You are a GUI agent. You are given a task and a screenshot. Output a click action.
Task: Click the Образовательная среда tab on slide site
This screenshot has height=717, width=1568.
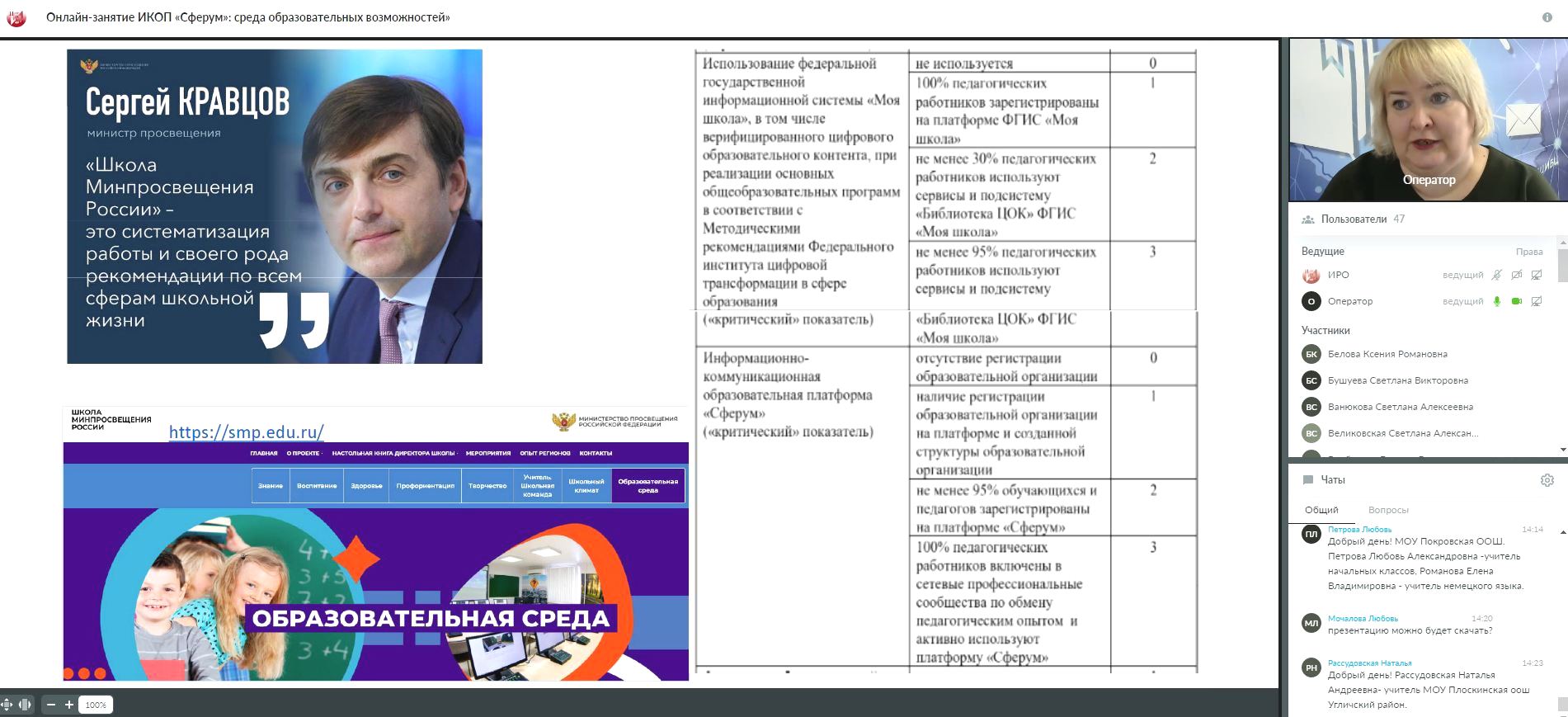648,486
